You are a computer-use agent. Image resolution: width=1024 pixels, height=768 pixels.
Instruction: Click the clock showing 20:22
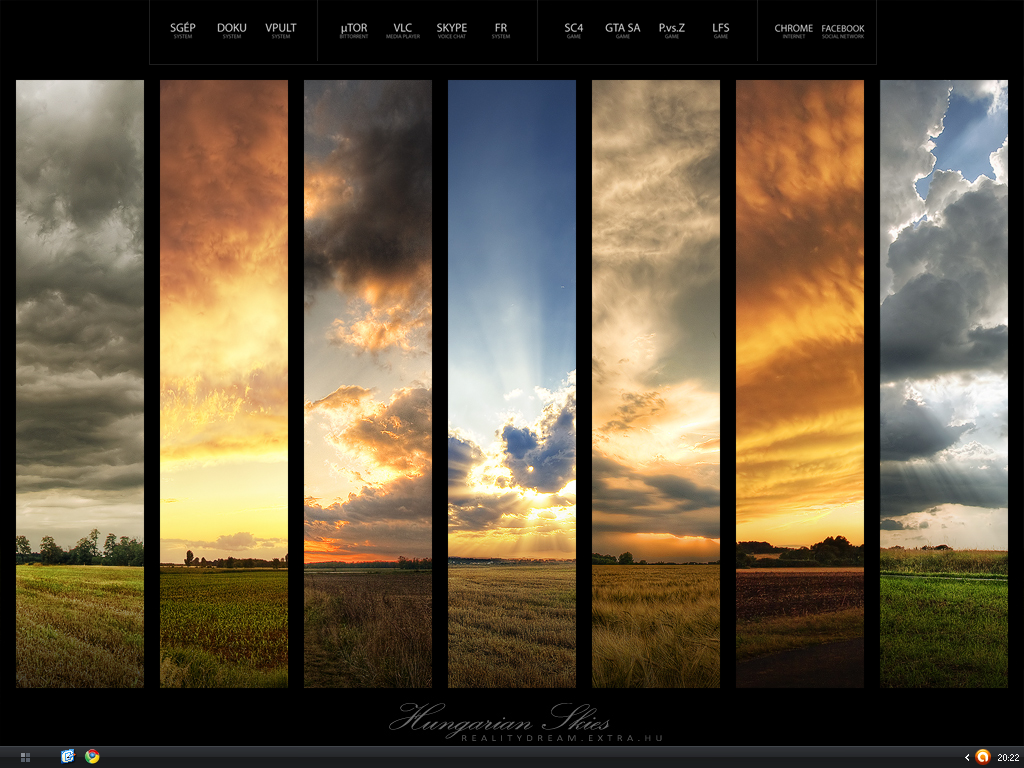[x=1007, y=757]
